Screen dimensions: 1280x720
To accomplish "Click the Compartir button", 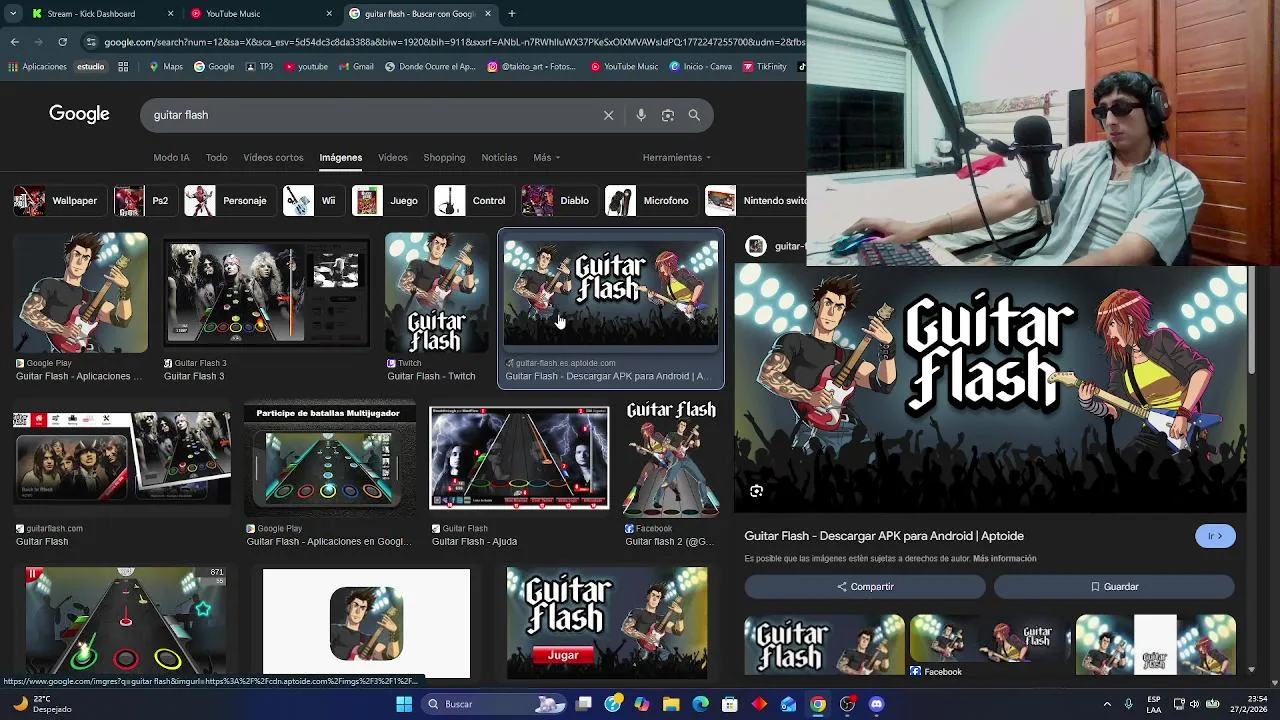I will tap(865, 587).
